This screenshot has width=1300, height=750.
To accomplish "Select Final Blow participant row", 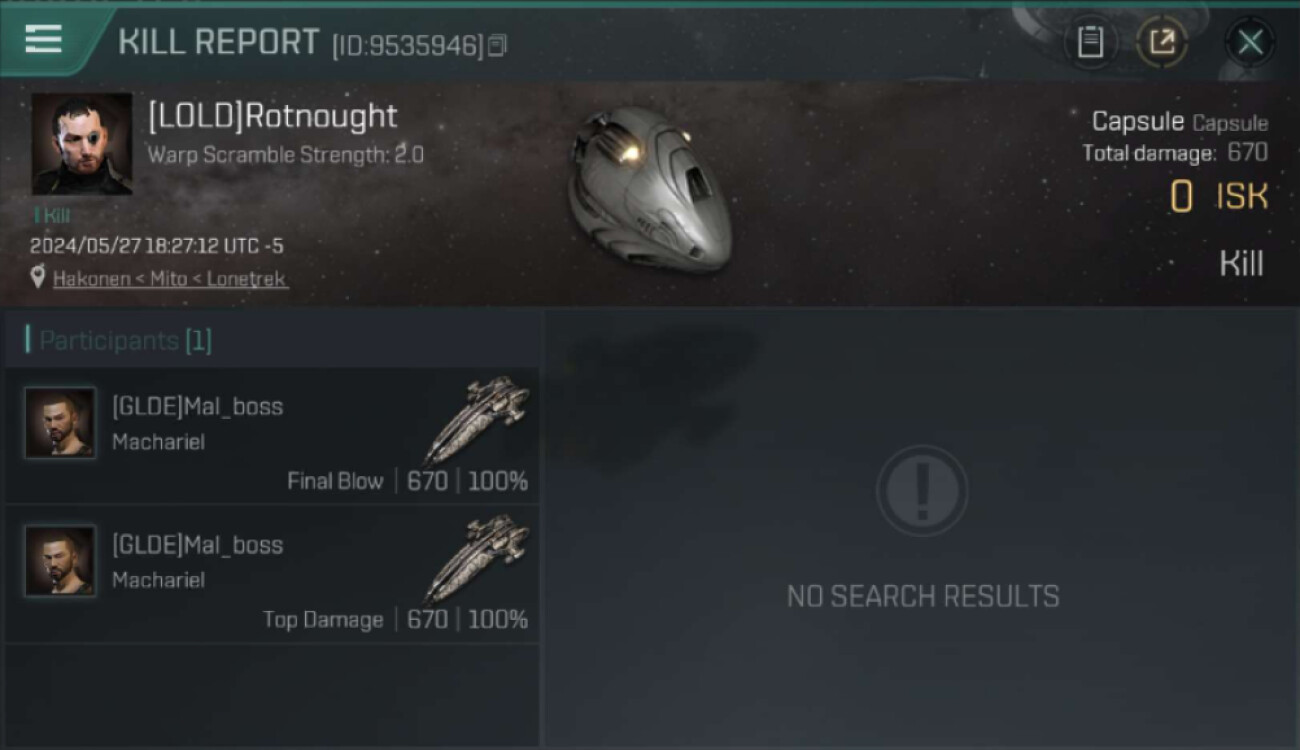I will (x=272, y=436).
